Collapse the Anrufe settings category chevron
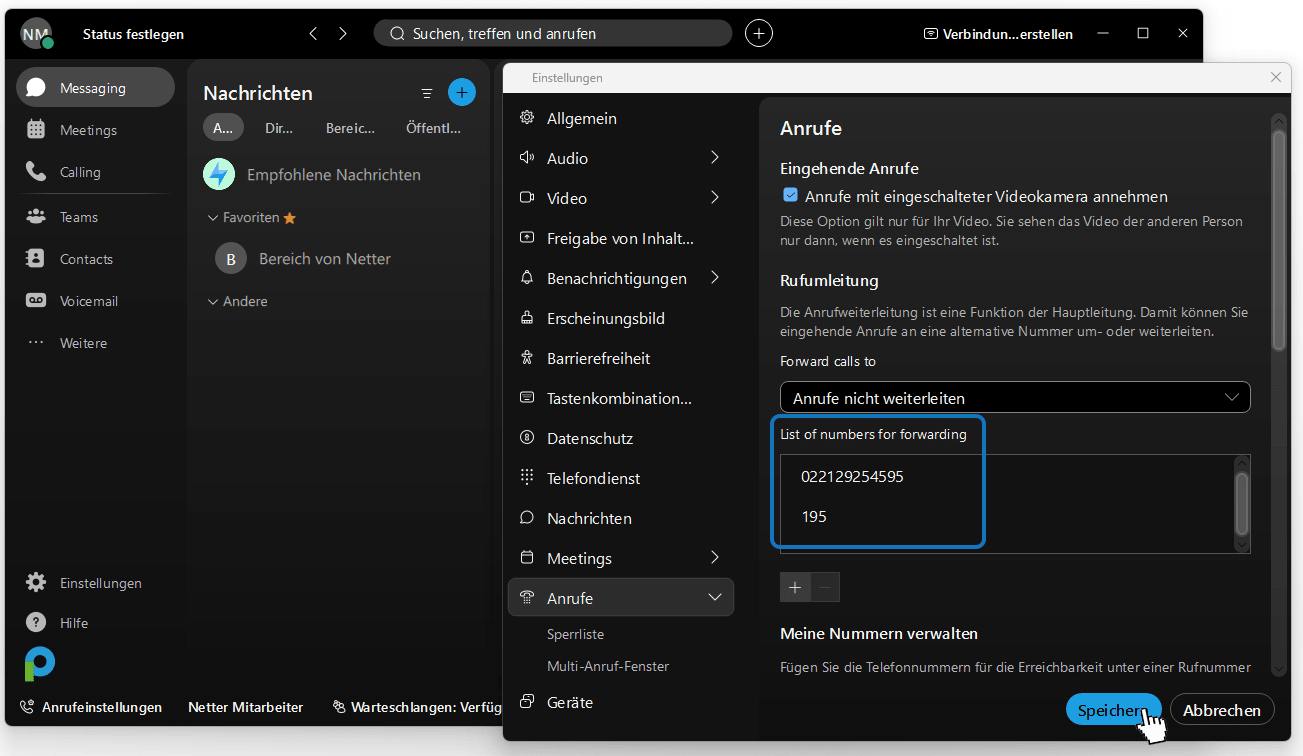The image size is (1303, 756). (x=715, y=597)
